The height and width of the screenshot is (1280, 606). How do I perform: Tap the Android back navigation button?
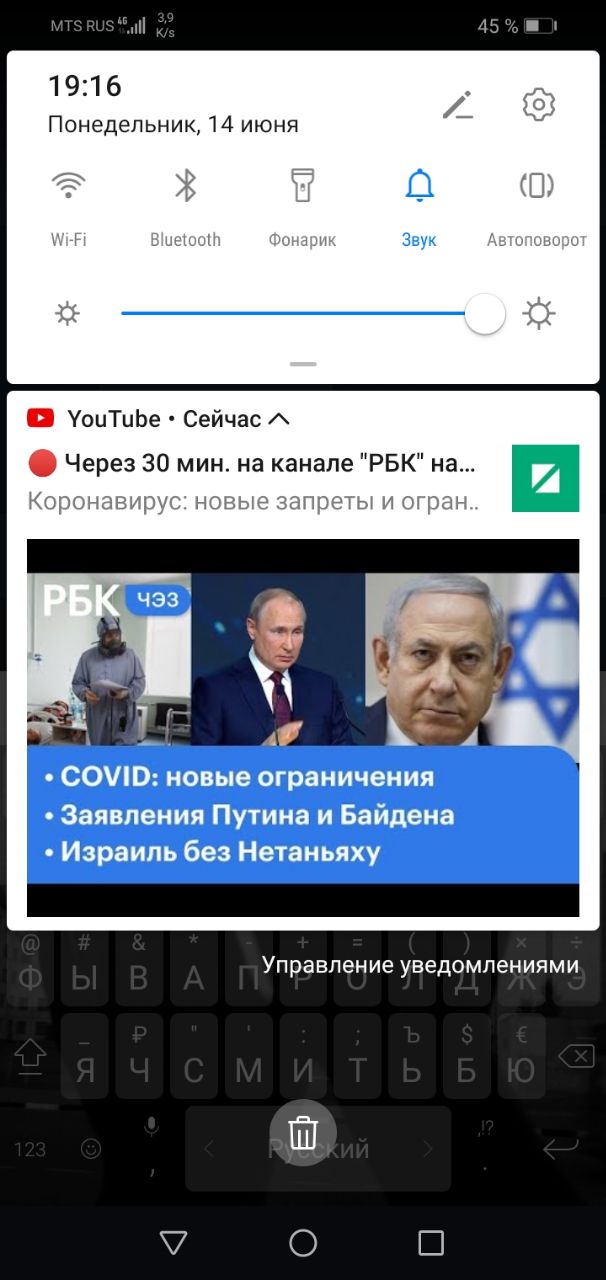(x=174, y=1242)
